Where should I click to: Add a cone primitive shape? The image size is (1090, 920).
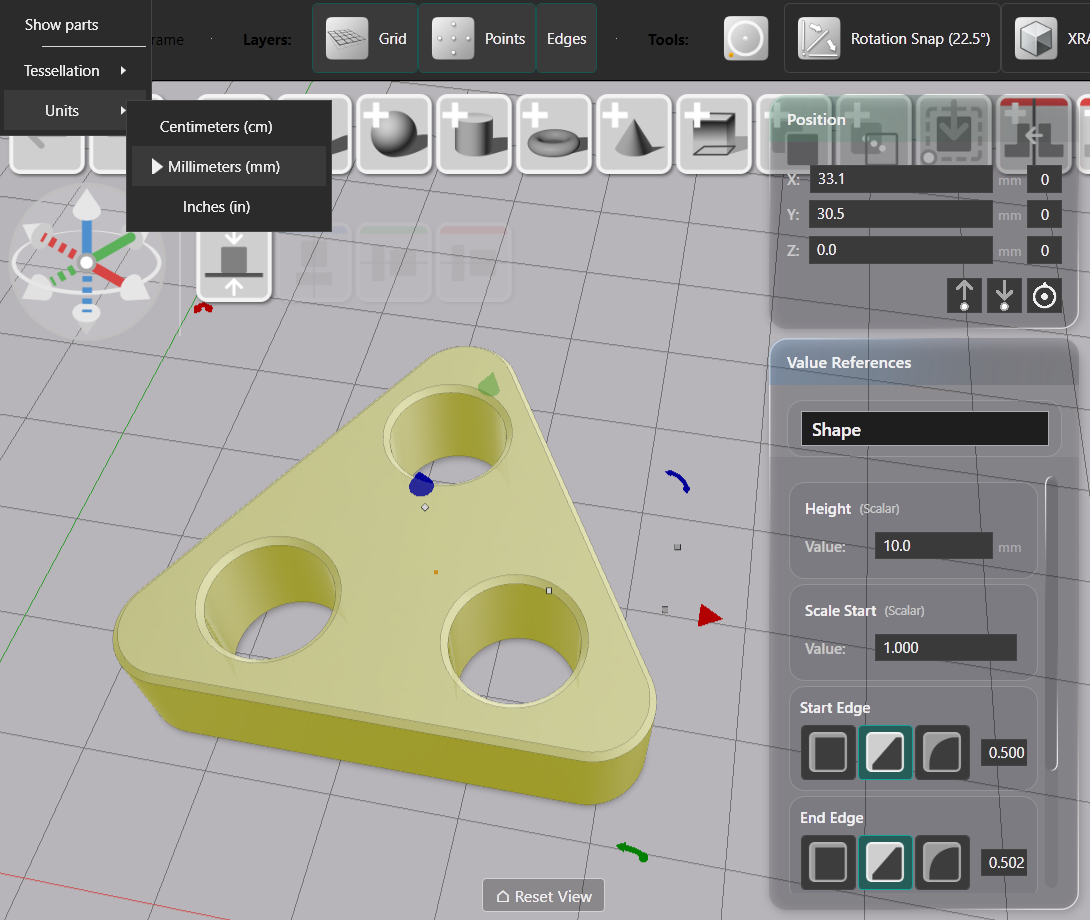pos(632,133)
